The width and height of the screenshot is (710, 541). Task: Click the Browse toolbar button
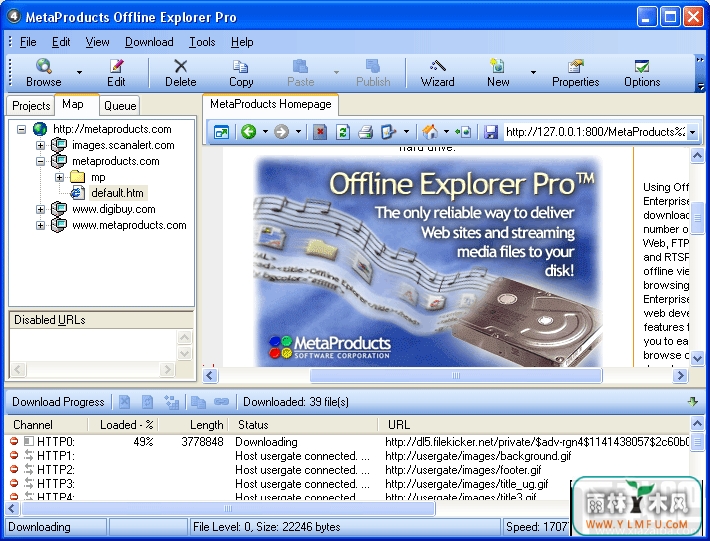click(43, 73)
